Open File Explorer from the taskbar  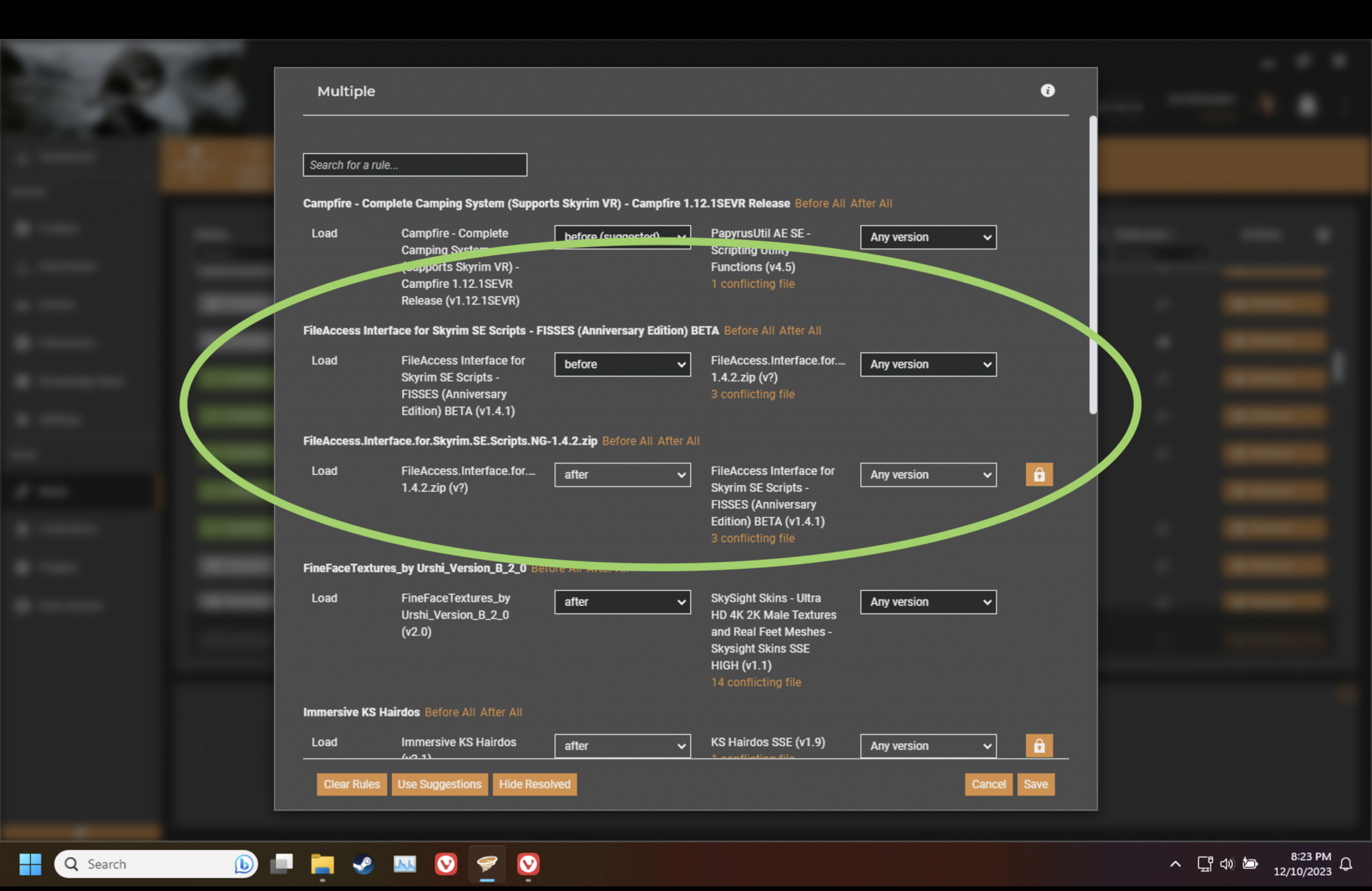(322, 864)
